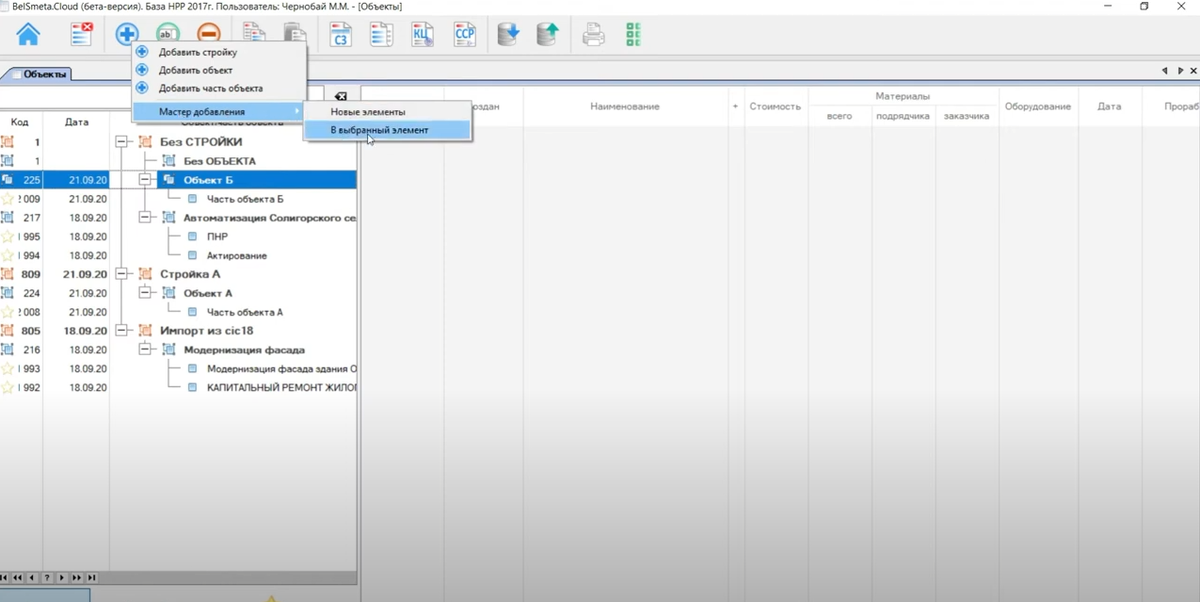Collapse the 'Без СТРОЙКИ' tree node
This screenshot has width=1200, height=602.
click(x=123, y=142)
